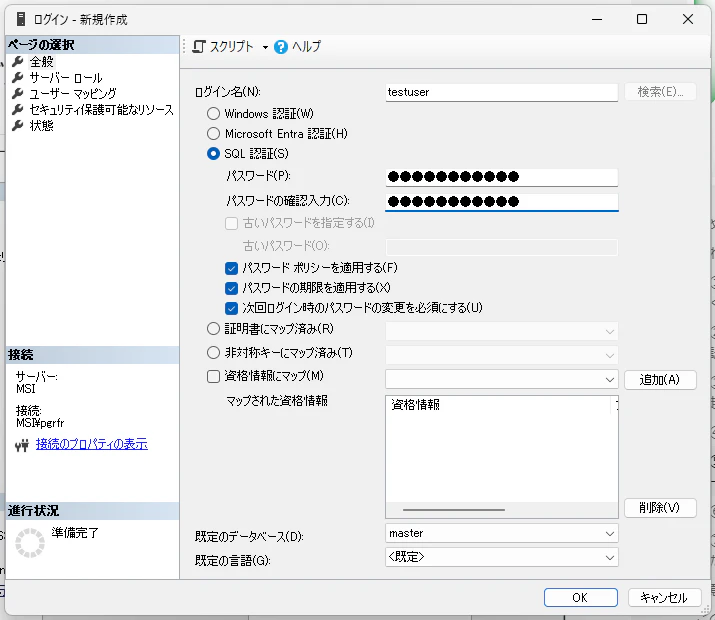This screenshot has height=620, width=715.
Task: Open the 資格情報にマップ credential dropdown
Action: coord(502,379)
